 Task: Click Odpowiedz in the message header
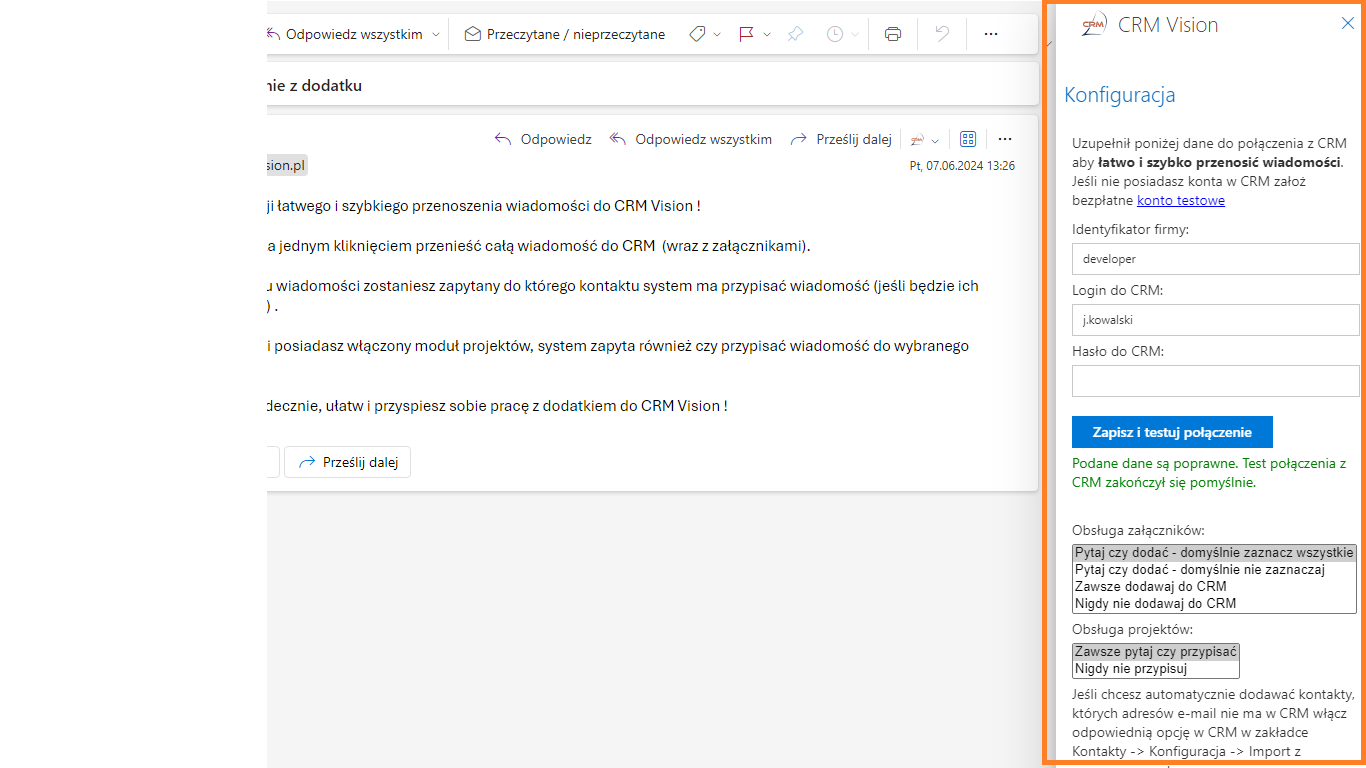point(543,139)
